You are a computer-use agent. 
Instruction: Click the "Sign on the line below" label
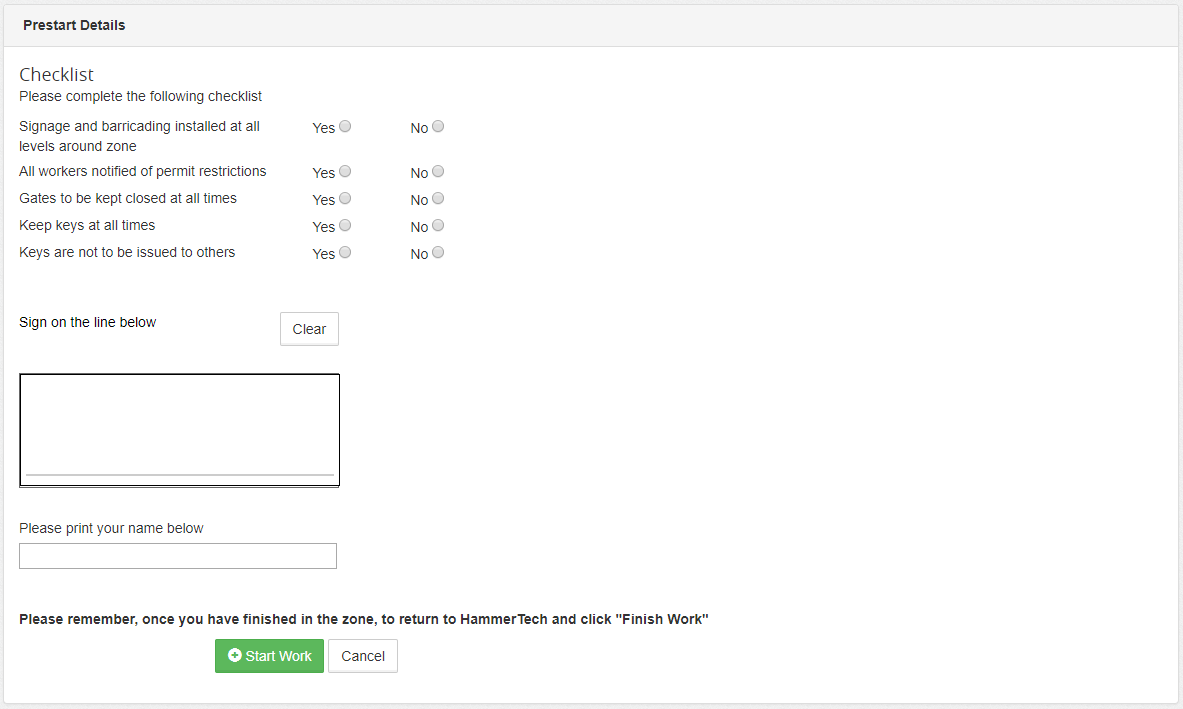click(88, 322)
